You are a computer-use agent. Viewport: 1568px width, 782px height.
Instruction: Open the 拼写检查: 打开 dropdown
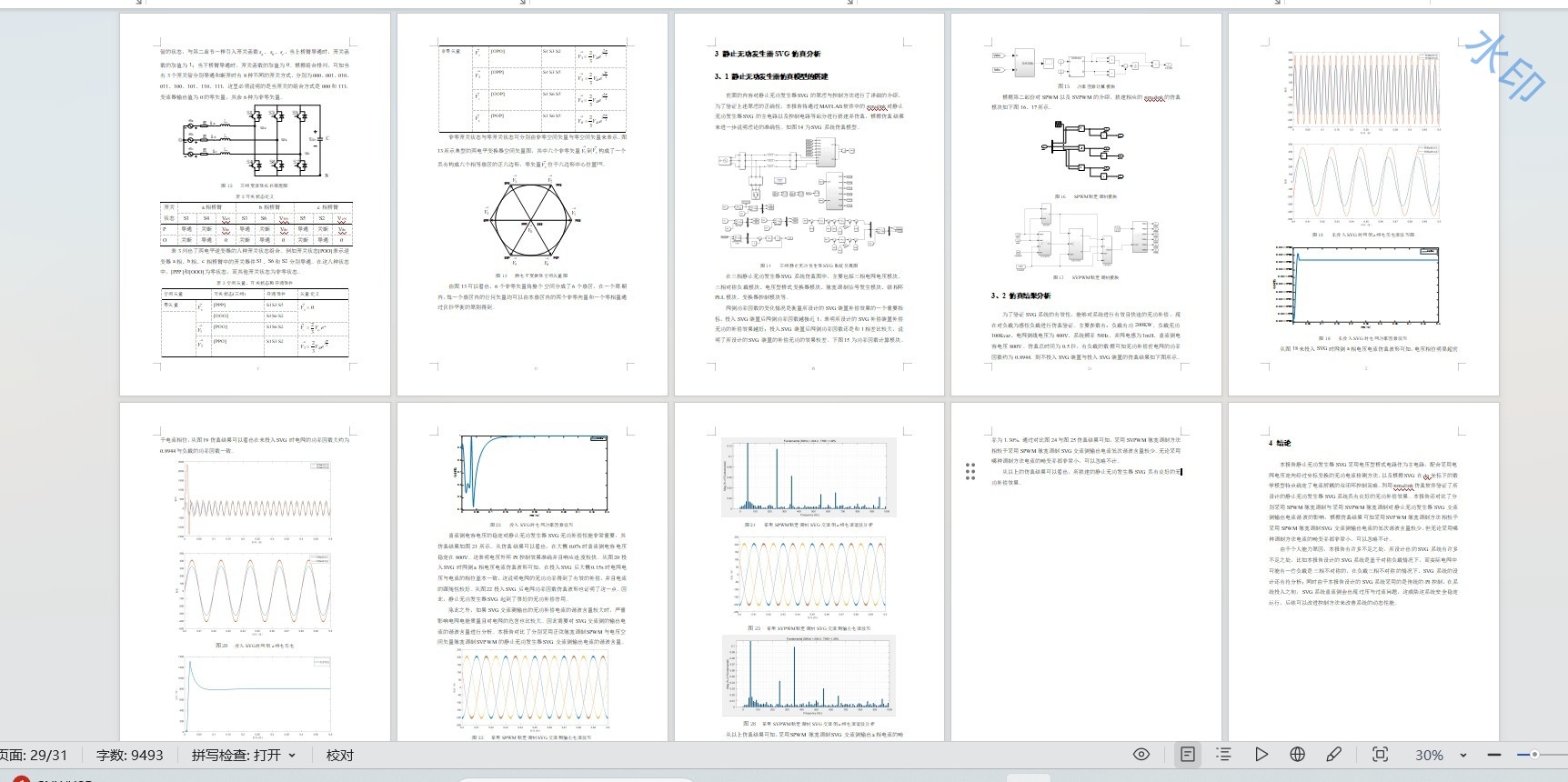point(244,756)
